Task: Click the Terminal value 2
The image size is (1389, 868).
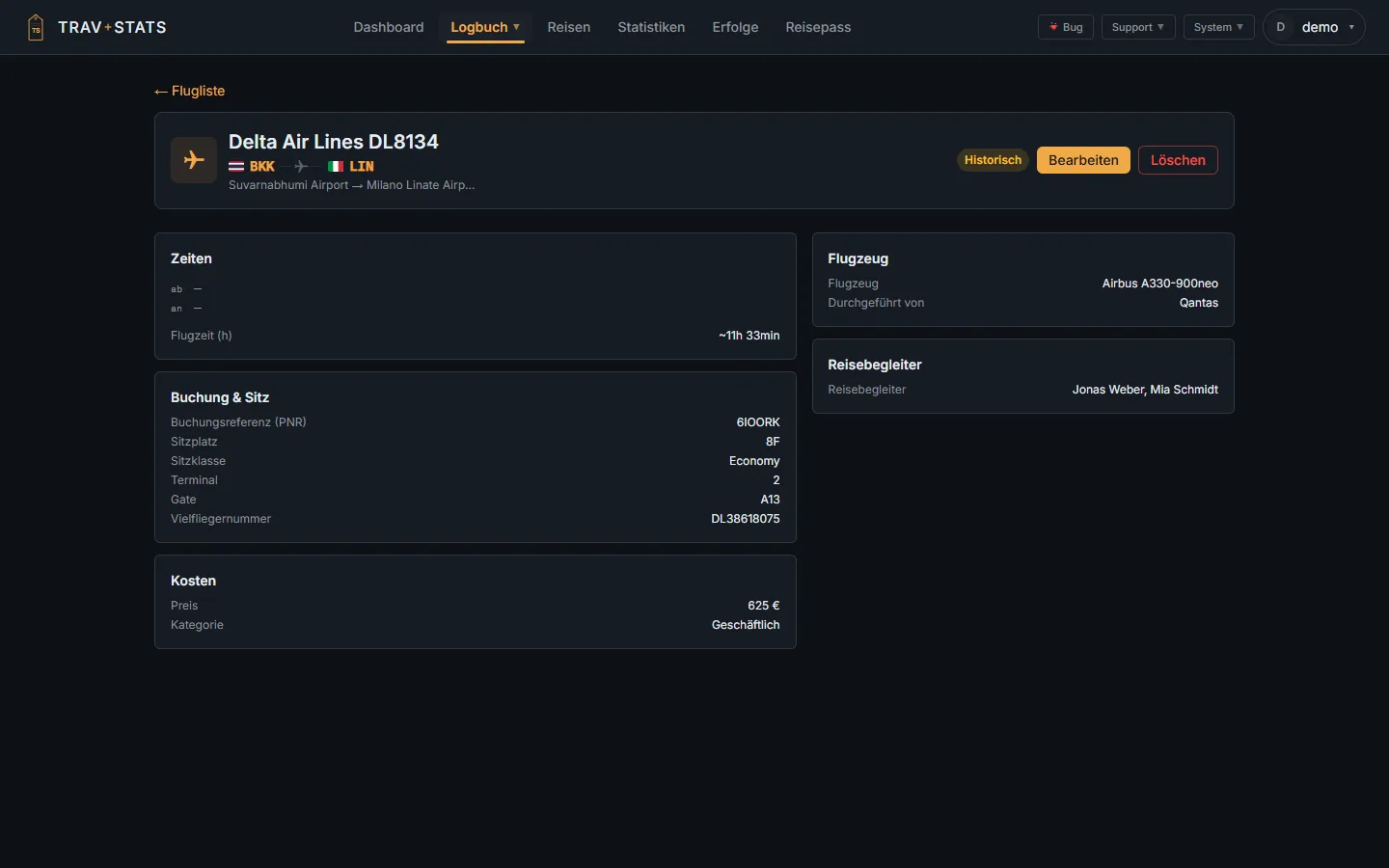Action: pyautogui.click(x=776, y=480)
